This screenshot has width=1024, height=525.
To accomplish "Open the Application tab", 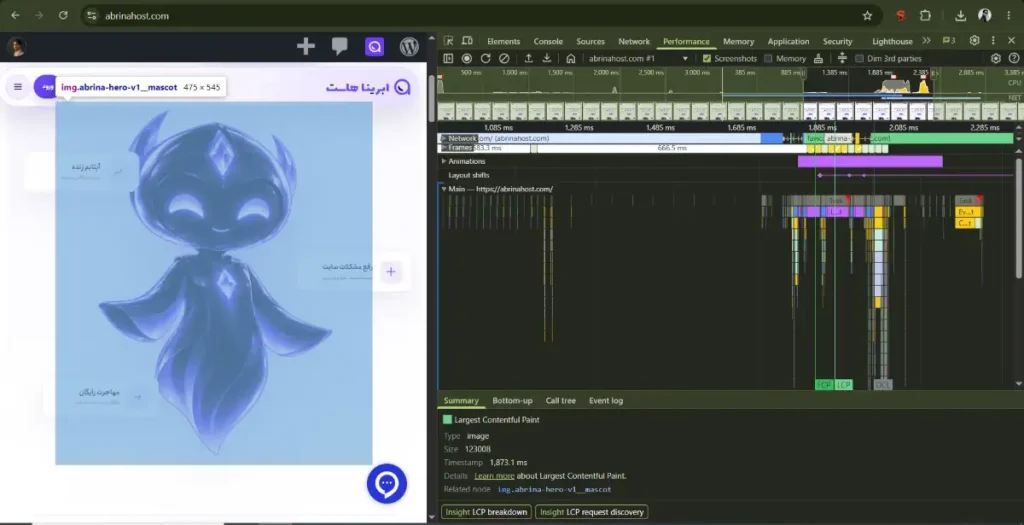I will [788, 41].
